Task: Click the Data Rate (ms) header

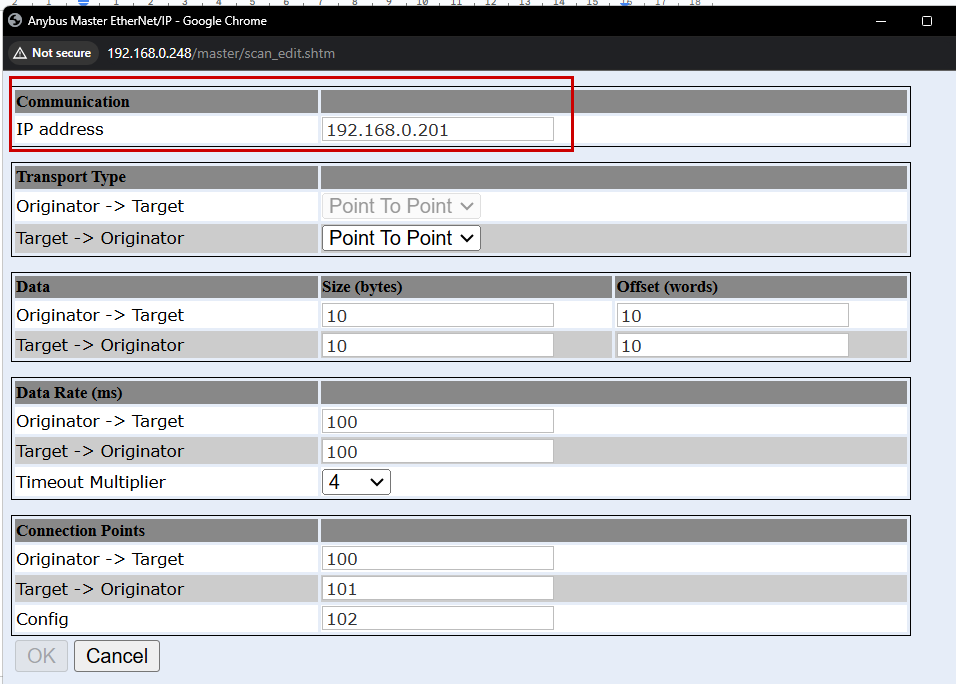Action: click(70, 393)
